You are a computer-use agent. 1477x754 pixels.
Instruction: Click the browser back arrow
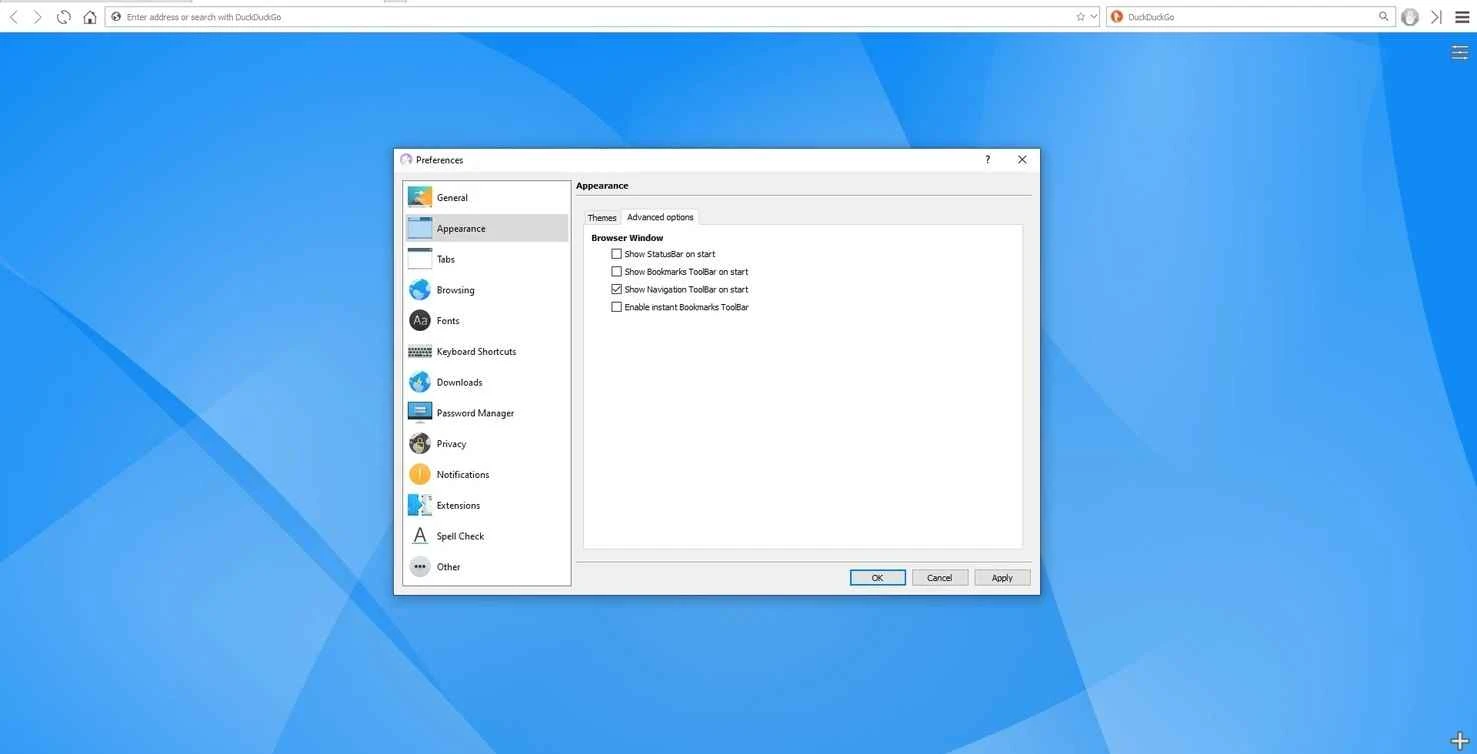point(13,17)
